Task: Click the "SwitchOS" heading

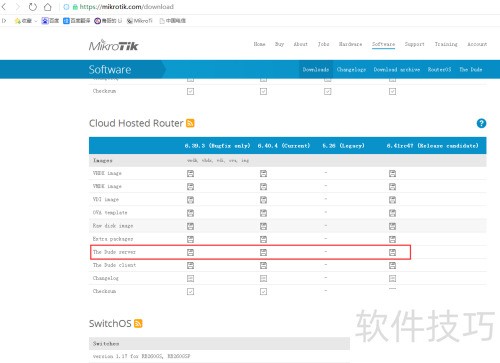Action: tap(110, 323)
